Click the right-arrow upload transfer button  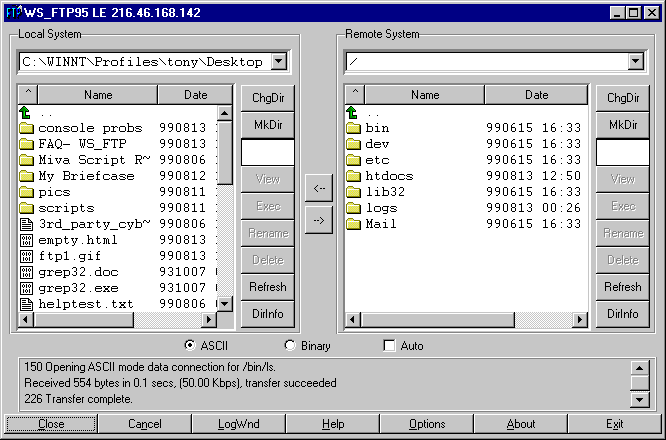pos(319,220)
